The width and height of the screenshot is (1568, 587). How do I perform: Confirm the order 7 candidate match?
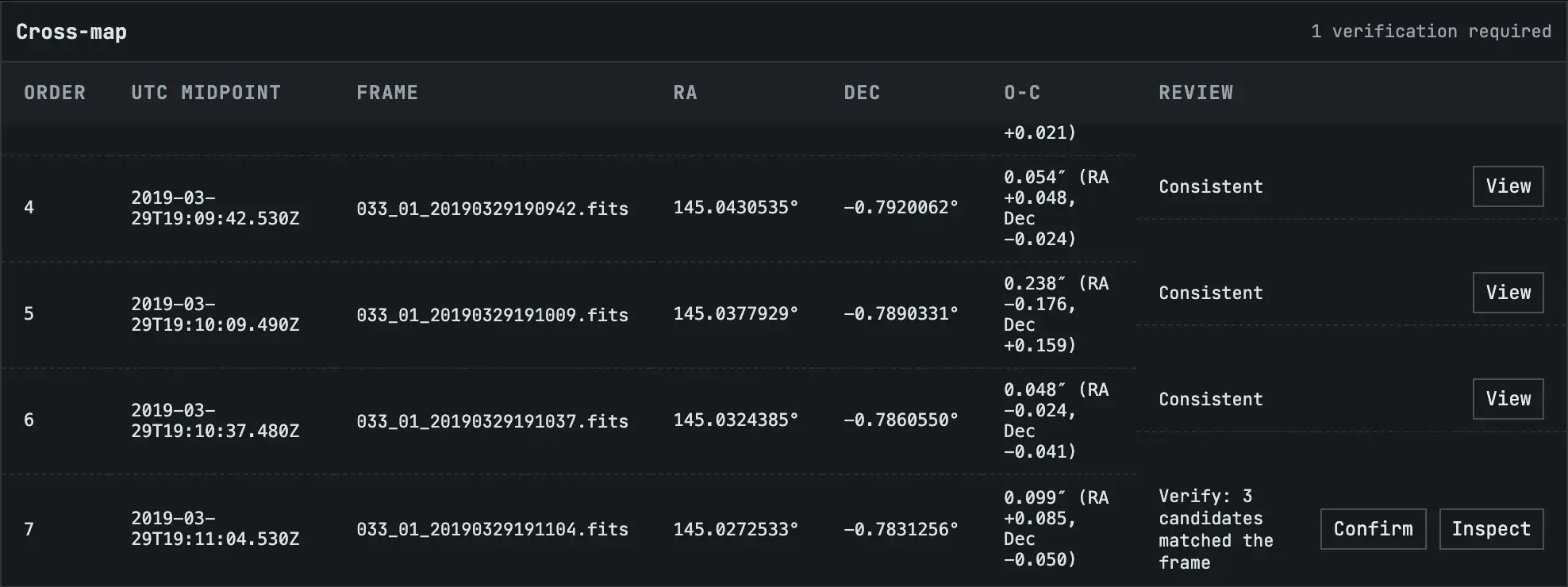click(x=1373, y=529)
